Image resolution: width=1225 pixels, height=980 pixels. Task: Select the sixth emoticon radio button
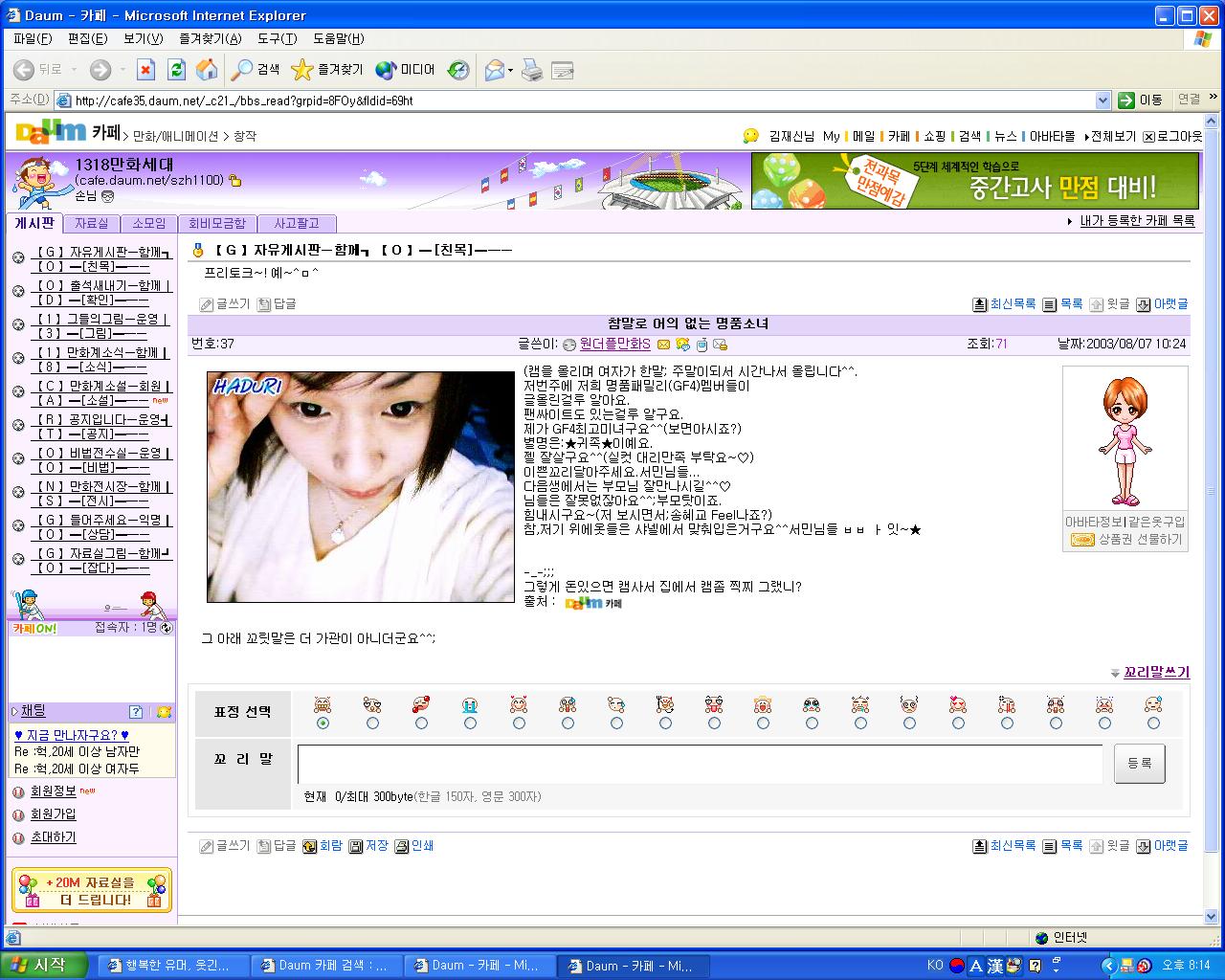(x=568, y=723)
